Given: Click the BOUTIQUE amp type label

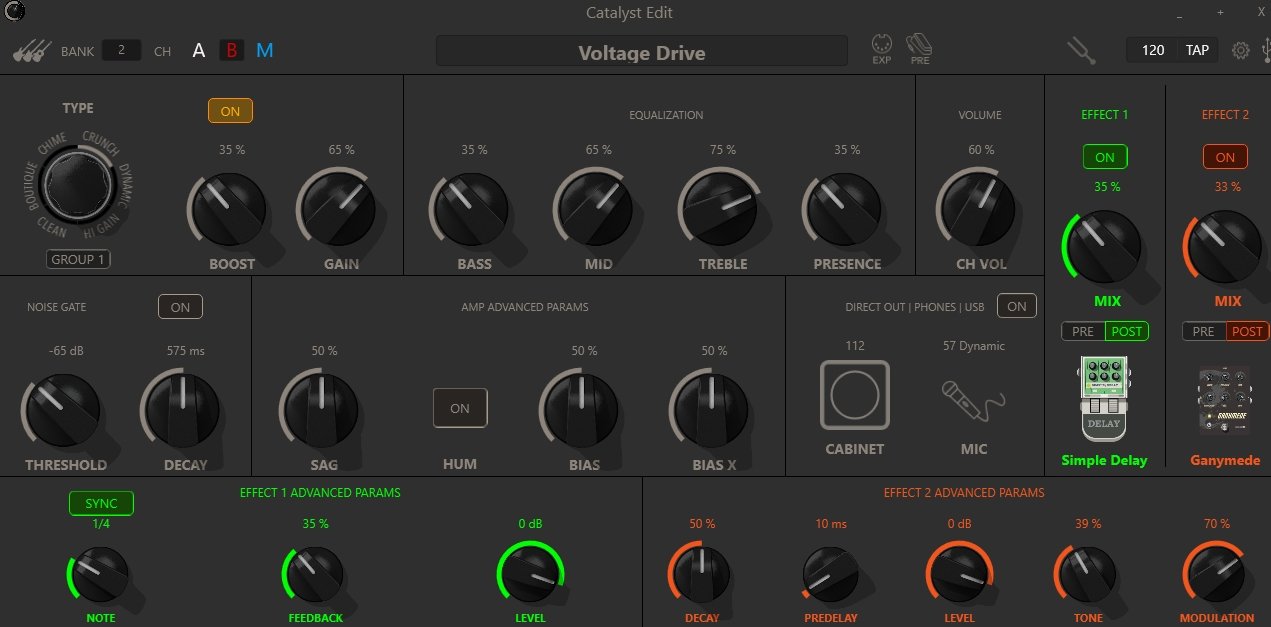Looking at the screenshot, I should 29,184.
